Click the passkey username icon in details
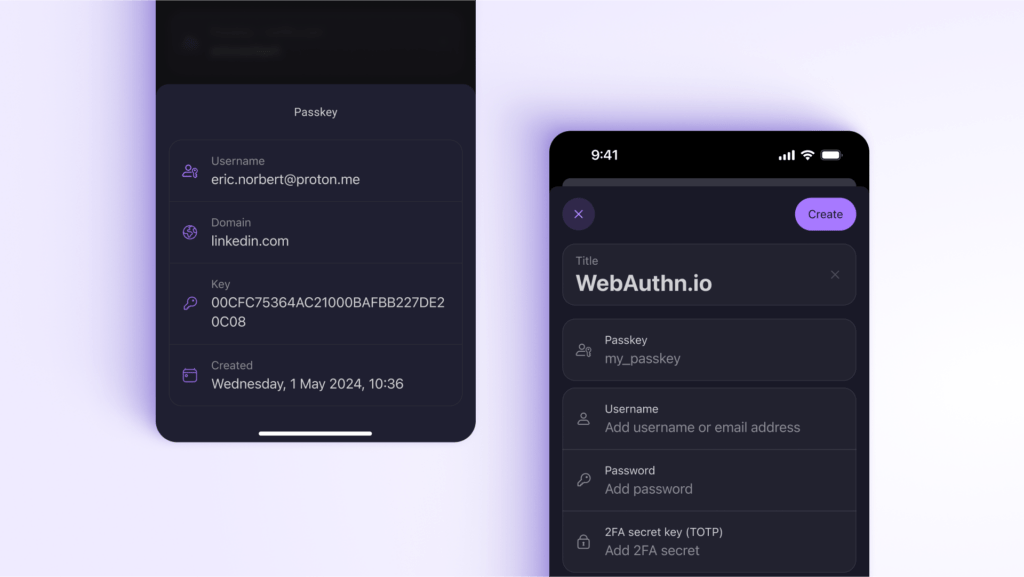1024x577 pixels. (190, 171)
